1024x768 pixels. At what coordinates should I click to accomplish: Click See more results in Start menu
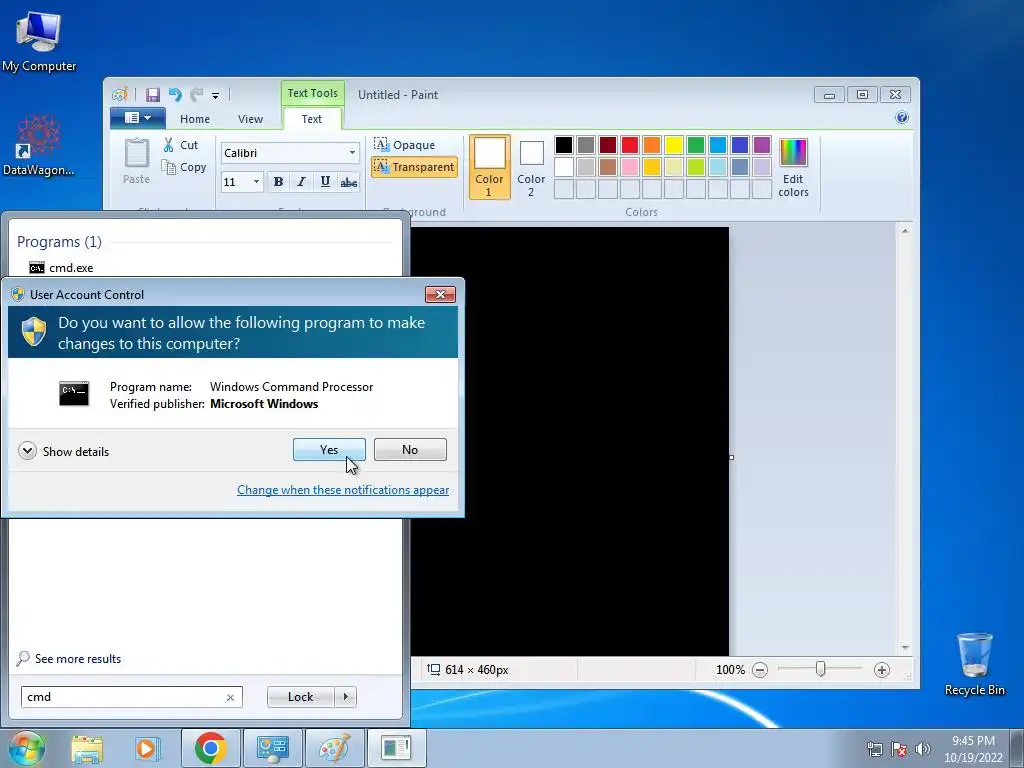(x=69, y=658)
